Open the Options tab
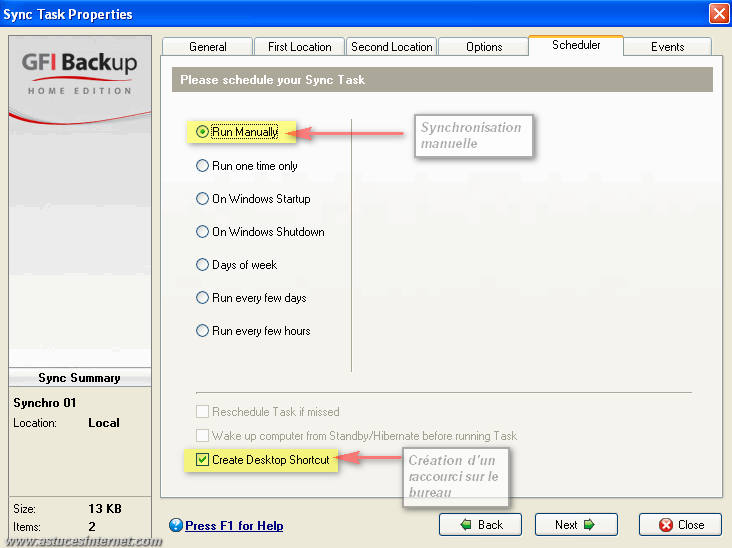 tap(484, 47)
